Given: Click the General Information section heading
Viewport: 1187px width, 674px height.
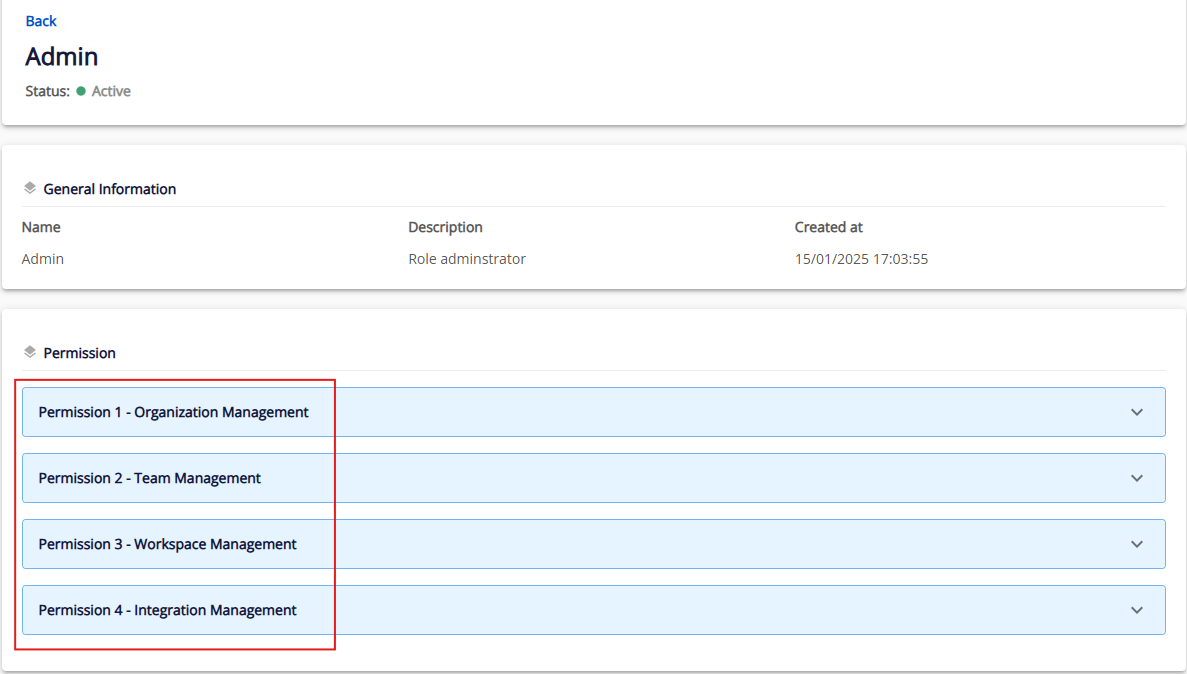Looking at the screenshot, I should point(110,189).
